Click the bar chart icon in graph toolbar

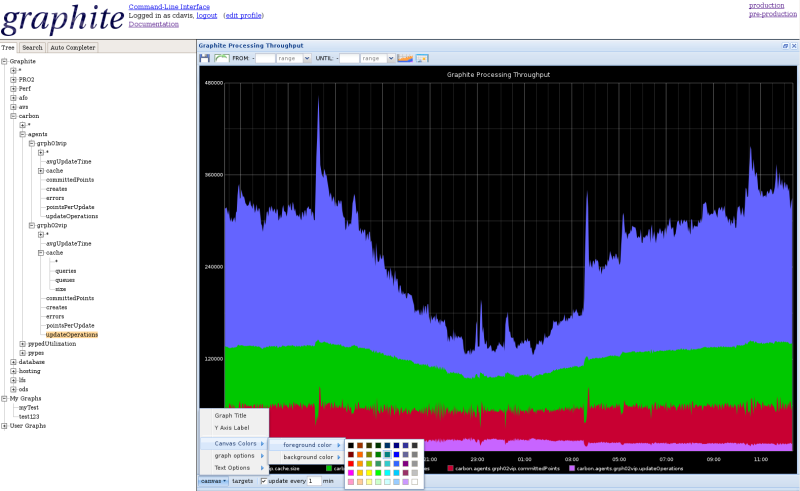[x=405, y=59]
